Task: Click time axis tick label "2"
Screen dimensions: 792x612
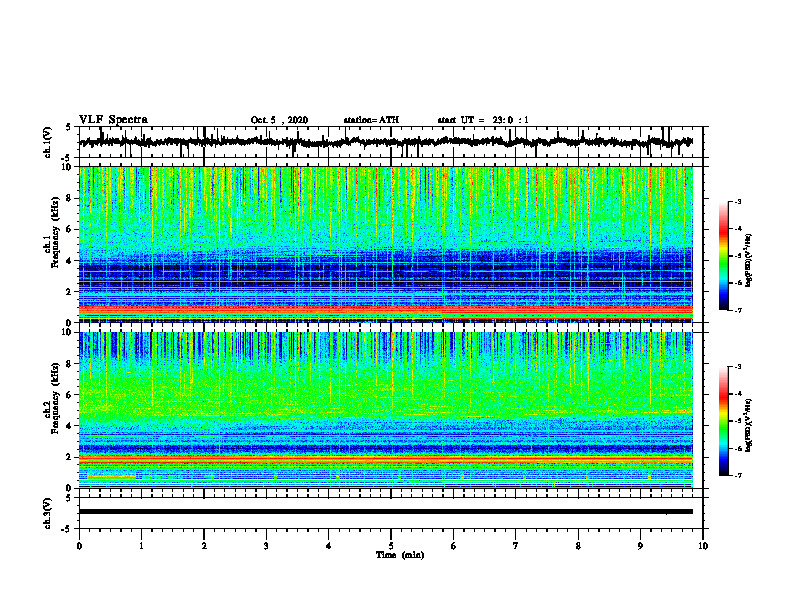Action: pyautogui.click(x=204, y=546)
